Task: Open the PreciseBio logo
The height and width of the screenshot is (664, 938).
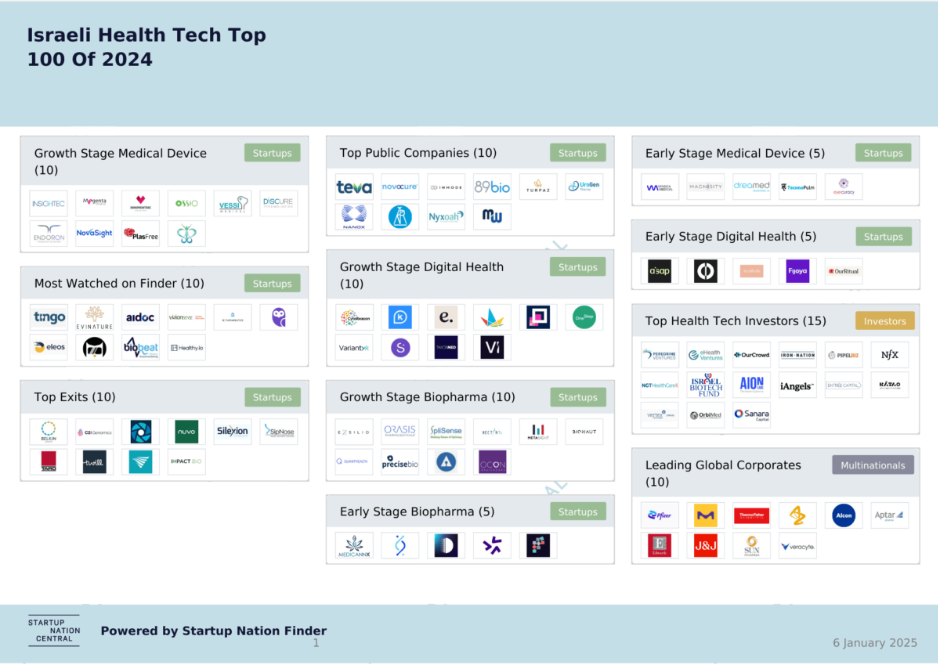Action: pos(400,462)
